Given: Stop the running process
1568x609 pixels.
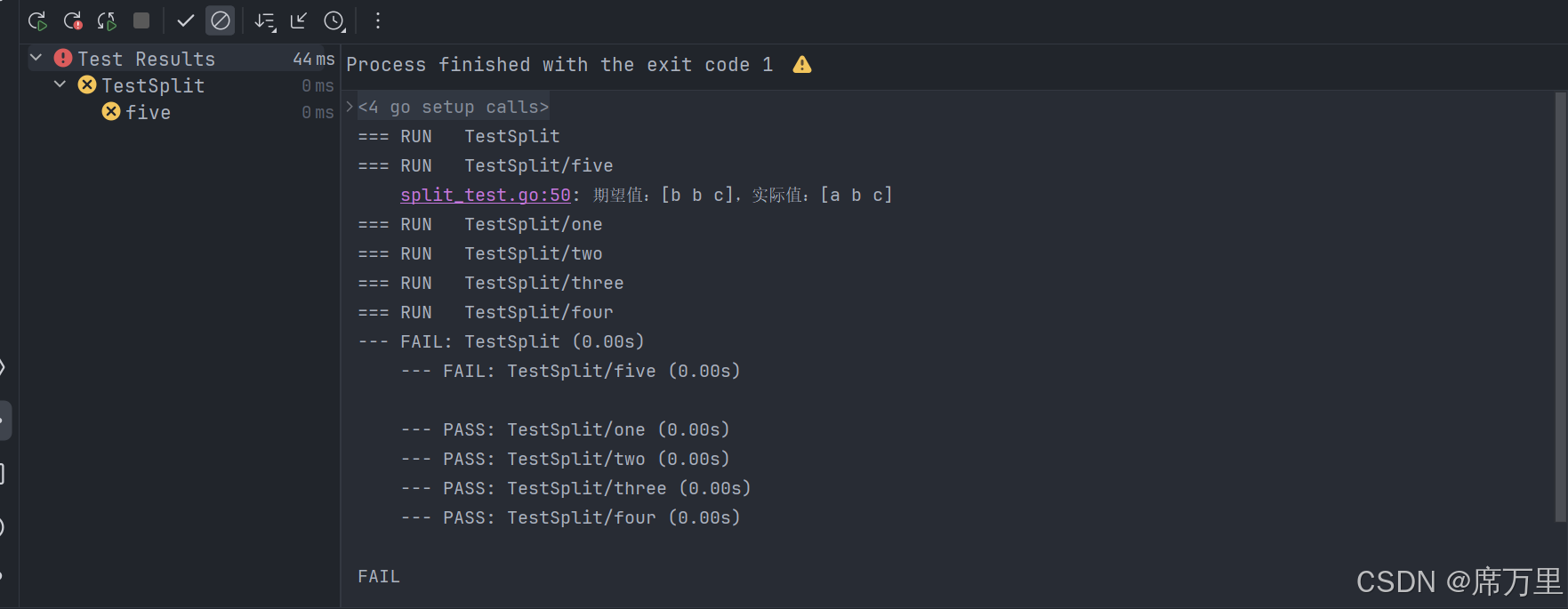Looking at the screenshot, I should click(141, 20).
